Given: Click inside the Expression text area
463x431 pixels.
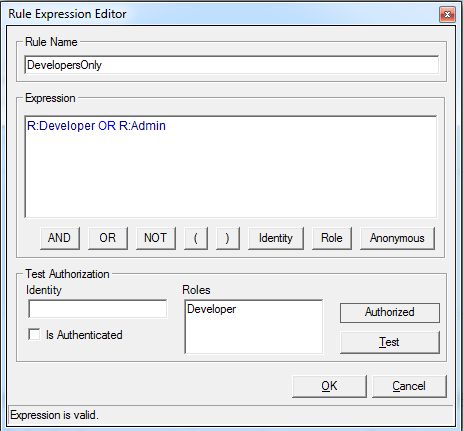Looking at the screenshot, I should click(231, 167).
